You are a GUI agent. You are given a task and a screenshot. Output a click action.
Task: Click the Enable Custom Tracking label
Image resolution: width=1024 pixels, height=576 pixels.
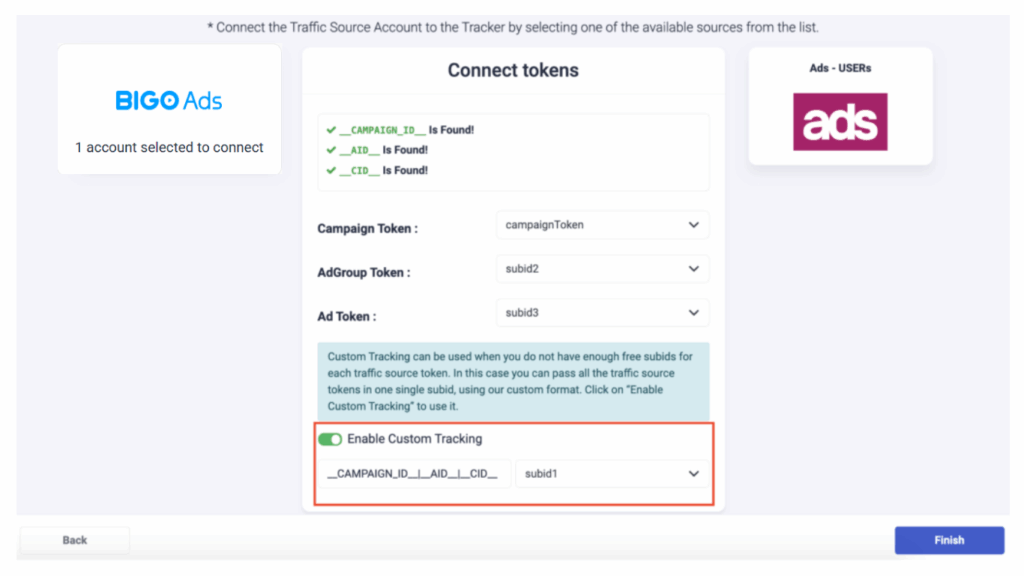(x=415, y=439)
